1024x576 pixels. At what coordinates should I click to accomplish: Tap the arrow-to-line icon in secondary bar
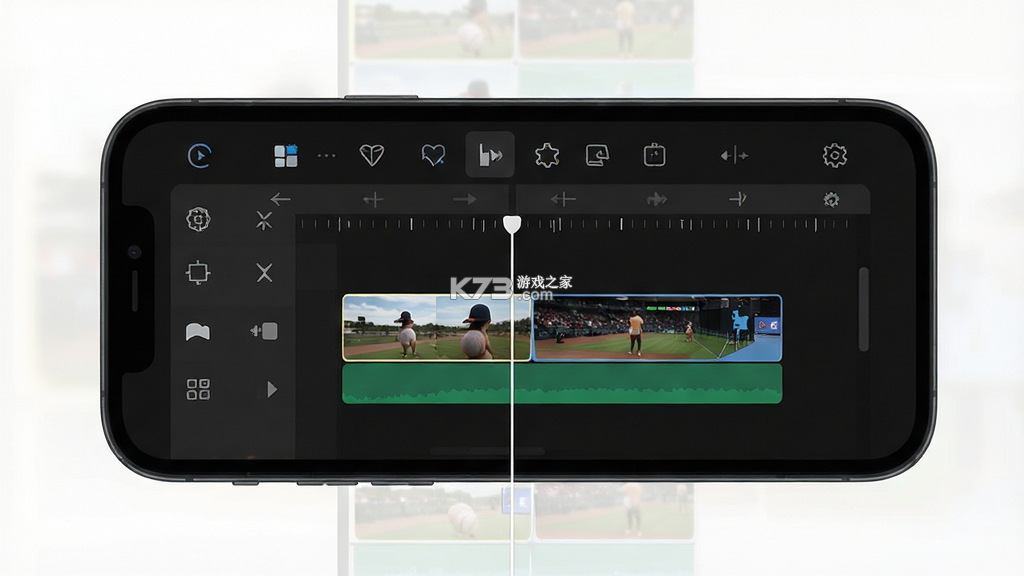737,199
